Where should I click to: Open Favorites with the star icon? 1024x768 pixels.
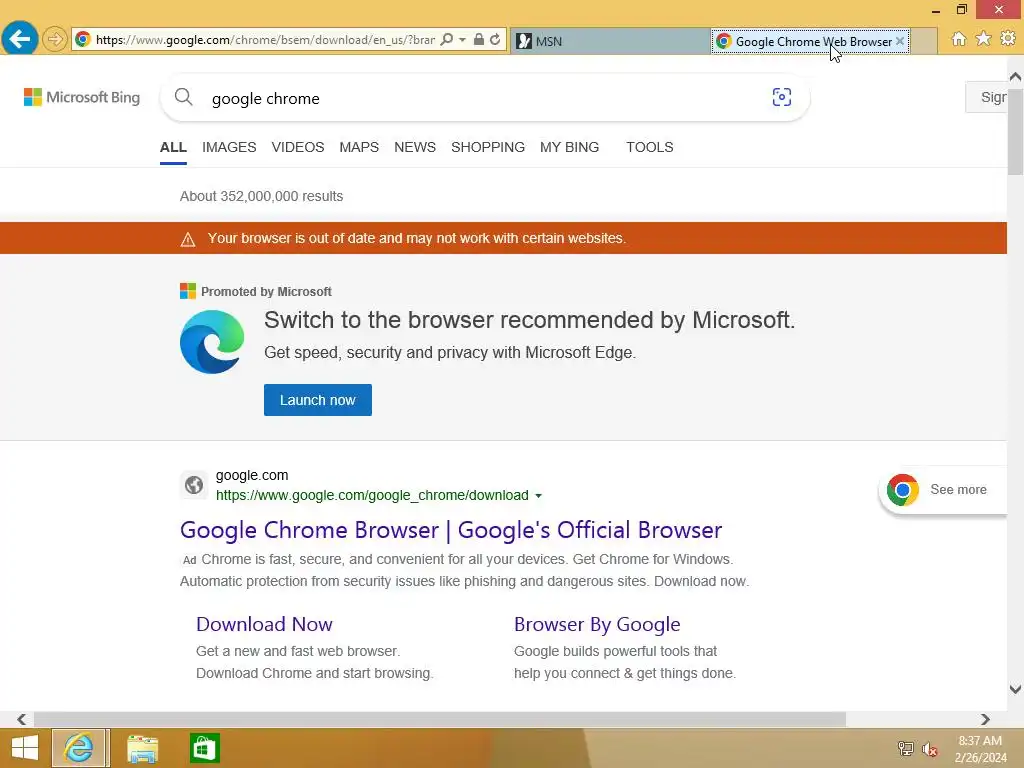point(983,39)
